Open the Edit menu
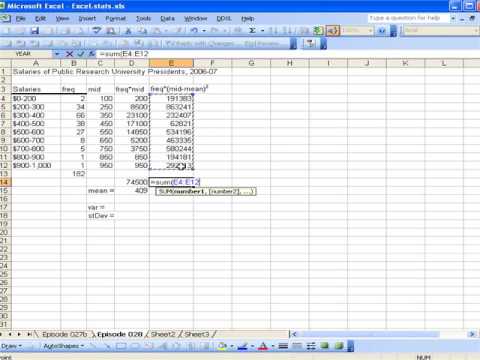Viewport: 480px width, 360px height. pos(40,19)
